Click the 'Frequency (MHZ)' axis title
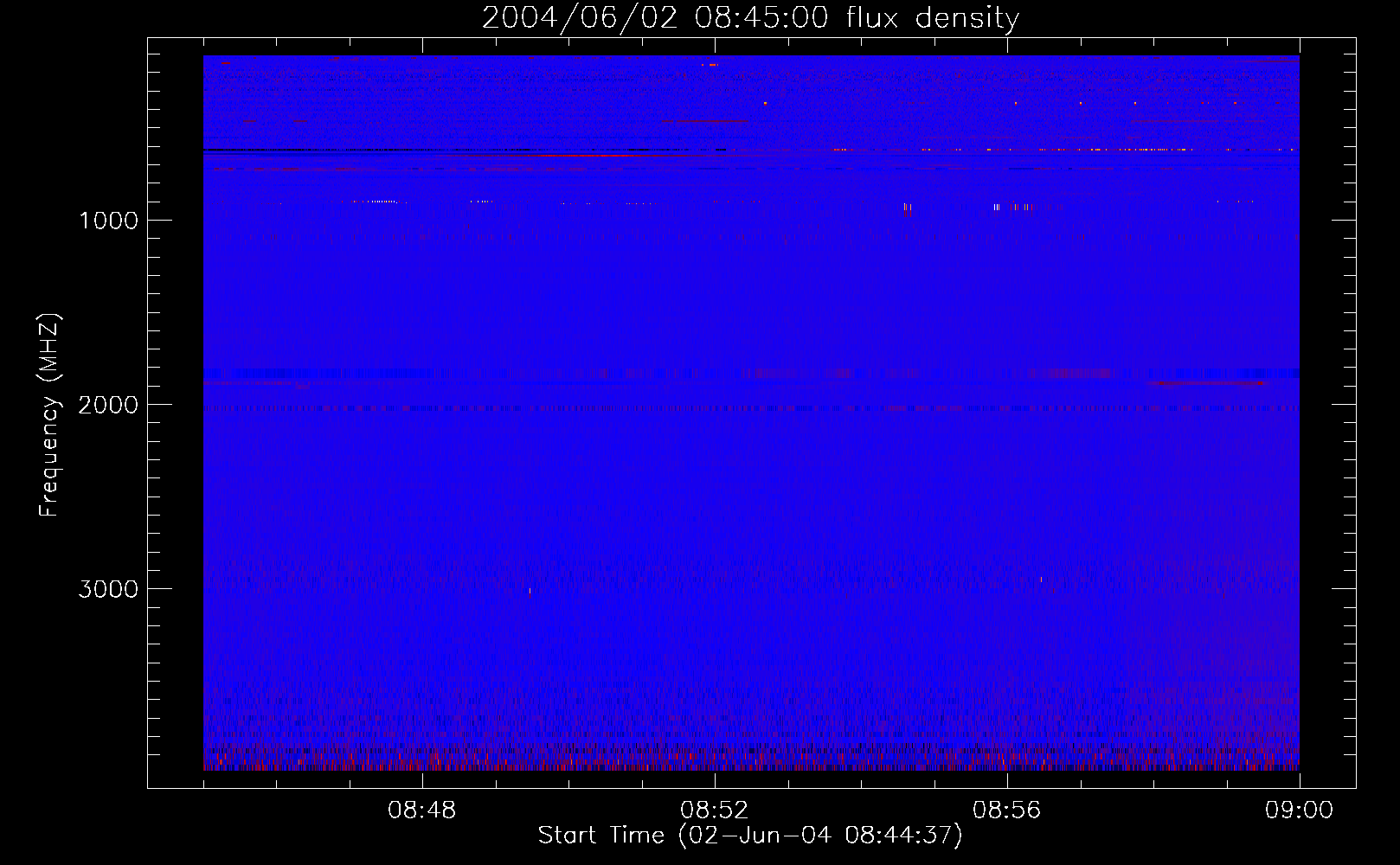The height and width of the screenshot is (865, 1400). tap(48, 415)
